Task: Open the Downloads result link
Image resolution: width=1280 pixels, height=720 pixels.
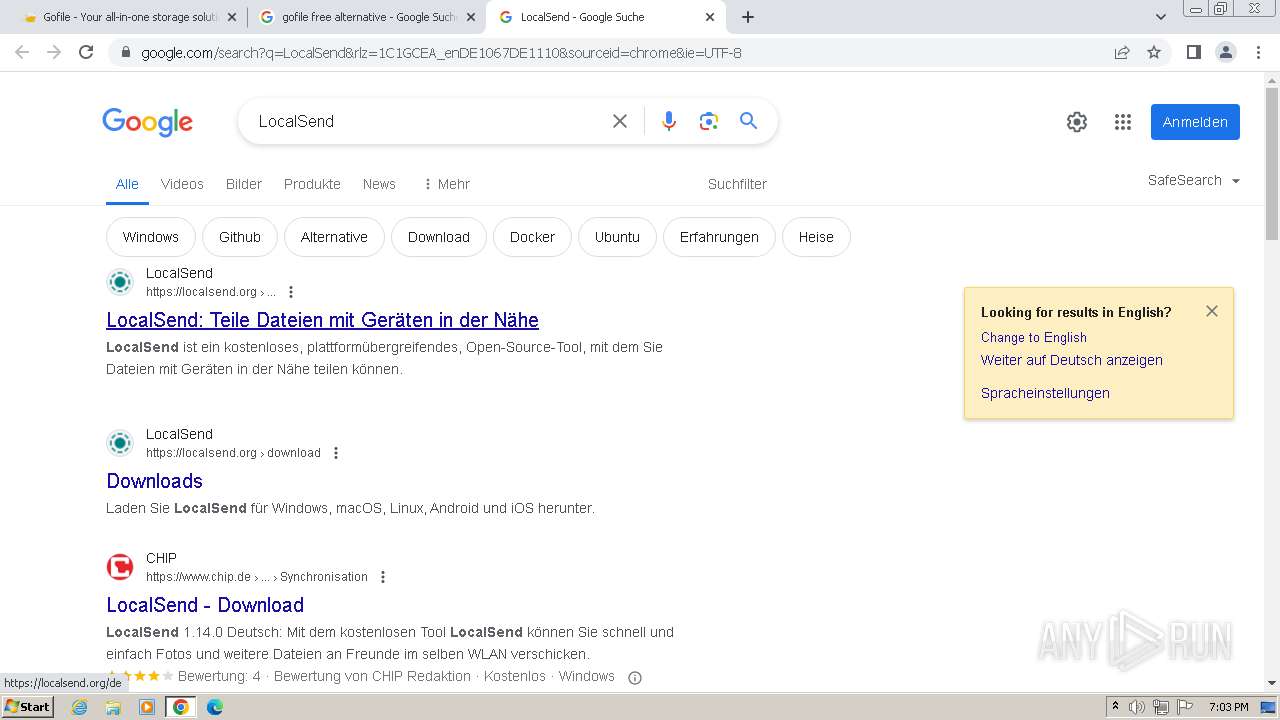Action: [x=154, y=481]
